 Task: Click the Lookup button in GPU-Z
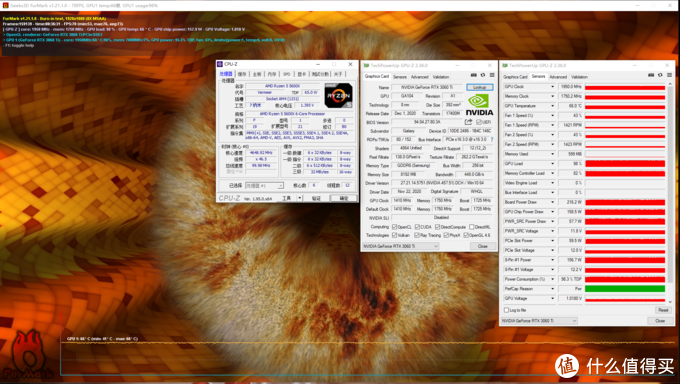tap(480, 87)
